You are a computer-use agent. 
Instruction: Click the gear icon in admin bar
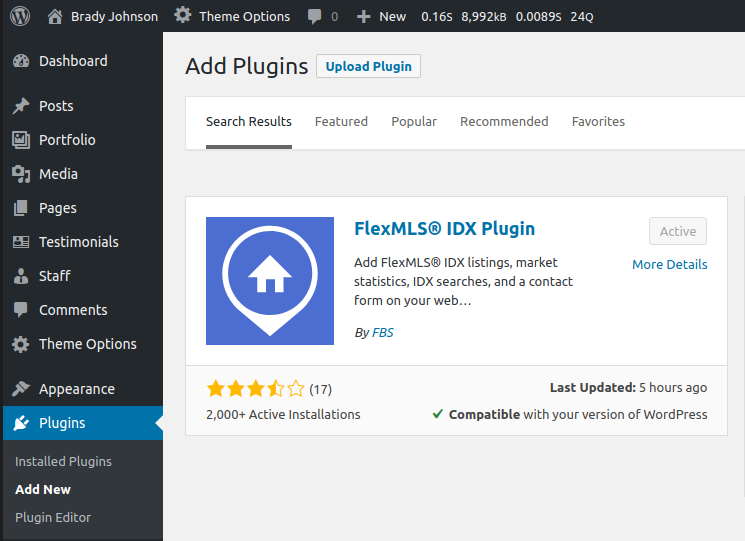182,16
